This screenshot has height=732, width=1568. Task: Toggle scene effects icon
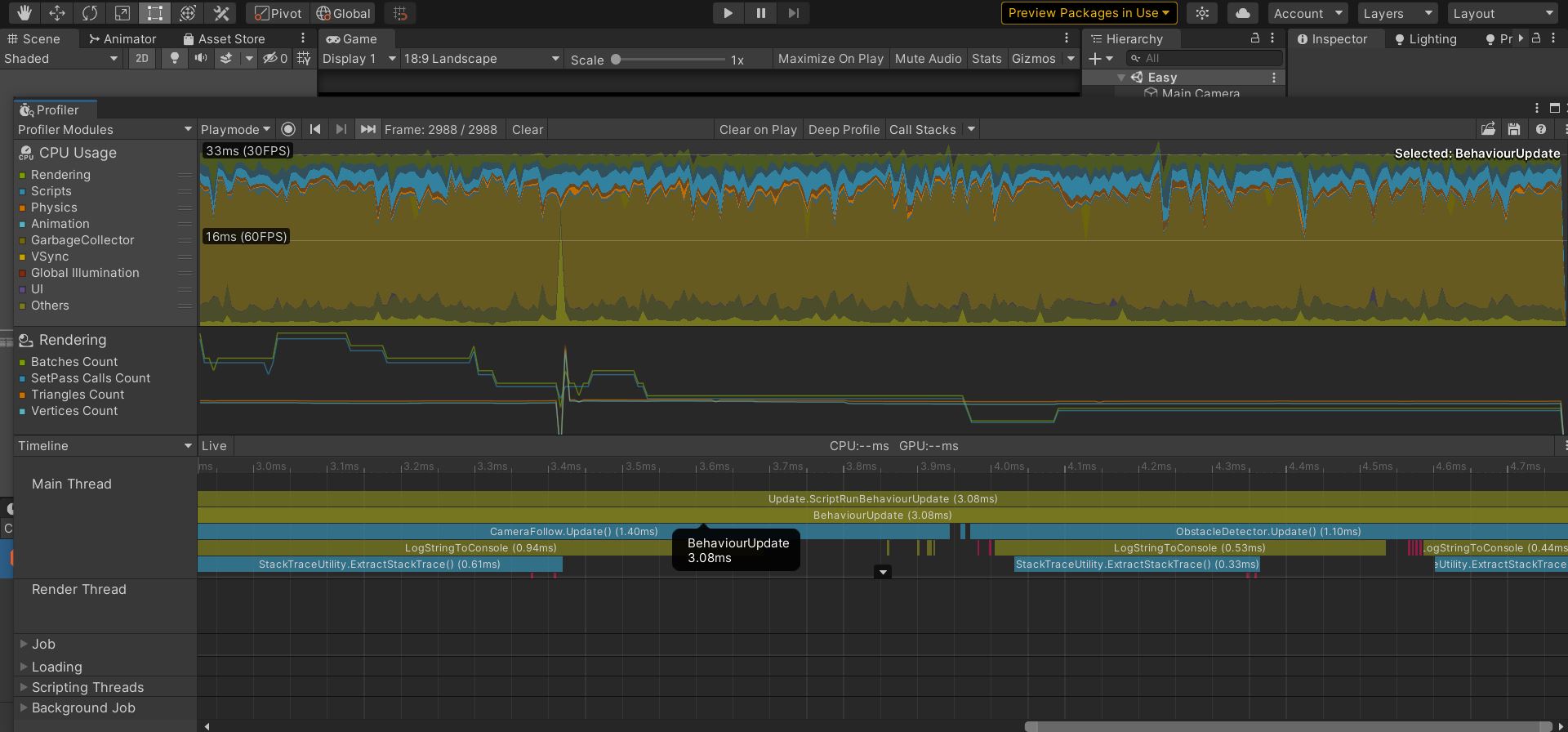pyautogui.click(x=226, y=58)
